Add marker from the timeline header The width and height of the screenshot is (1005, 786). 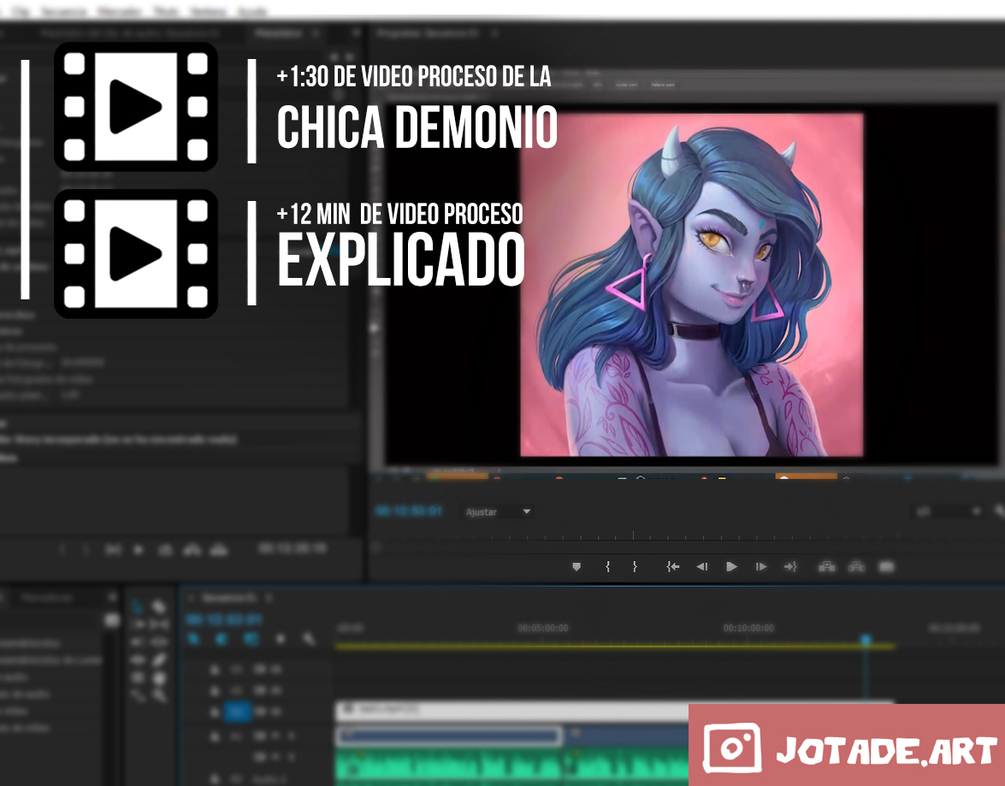(x=280, y=639)
